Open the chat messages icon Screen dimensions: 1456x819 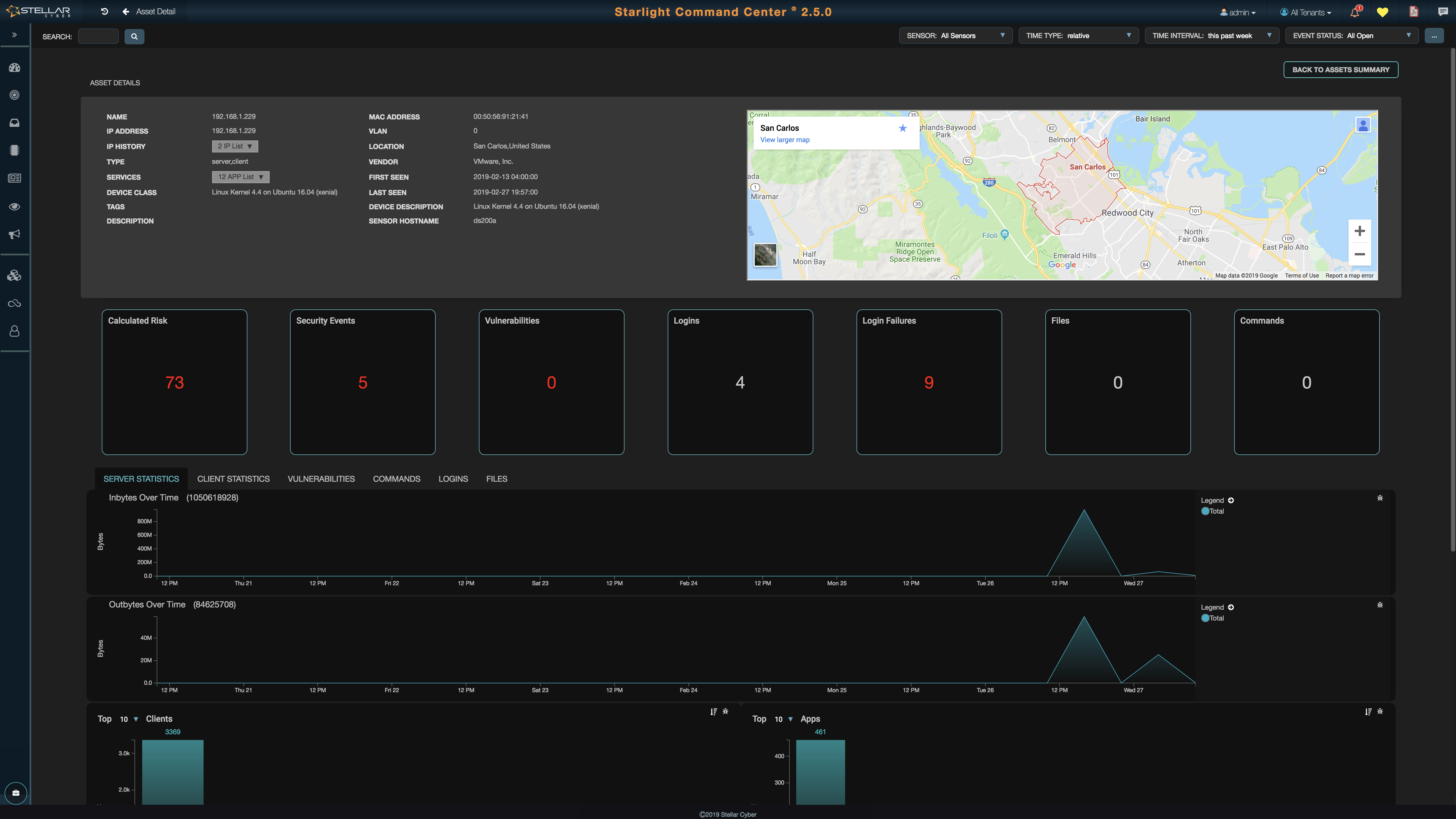tap(1443, 12)
